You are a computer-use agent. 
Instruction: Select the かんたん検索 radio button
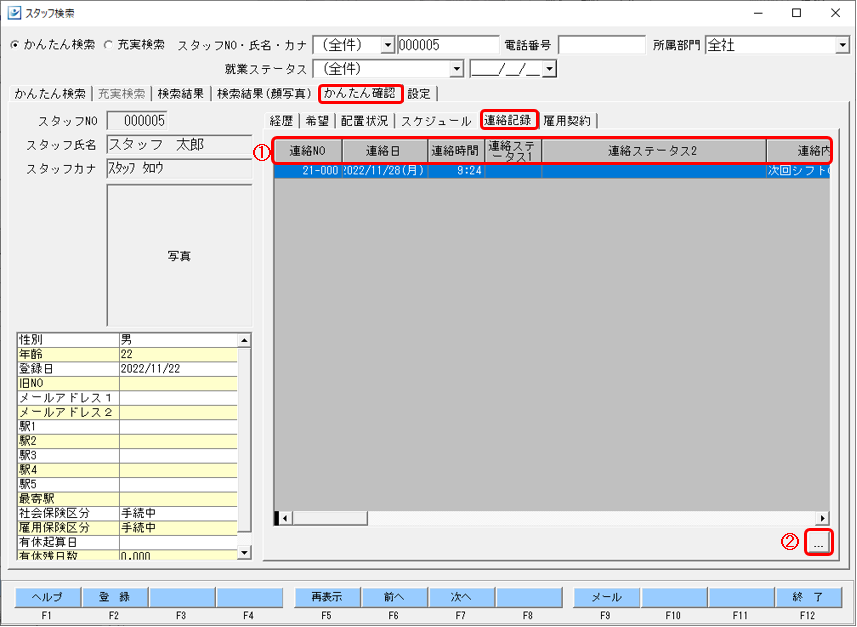(x=15, y=45)
